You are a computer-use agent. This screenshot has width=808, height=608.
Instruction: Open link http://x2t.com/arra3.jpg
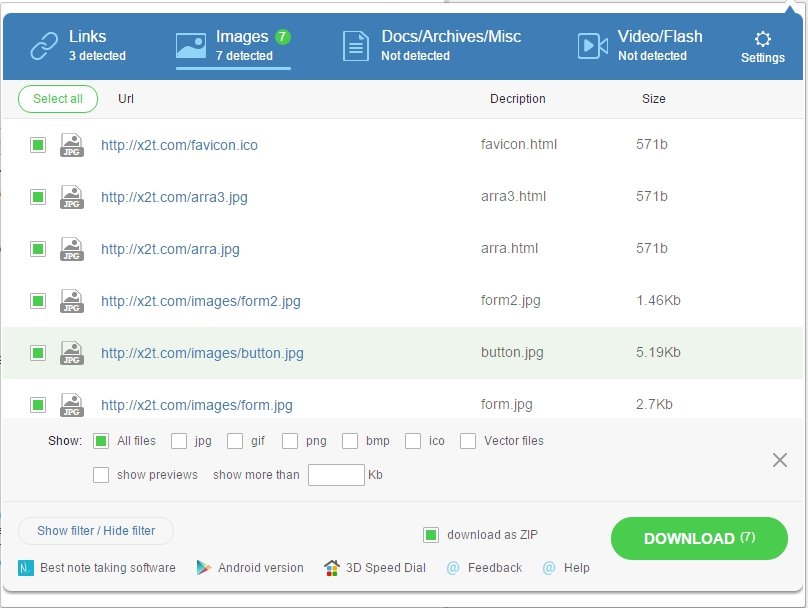pyautogui.click(x=174, y=197)
